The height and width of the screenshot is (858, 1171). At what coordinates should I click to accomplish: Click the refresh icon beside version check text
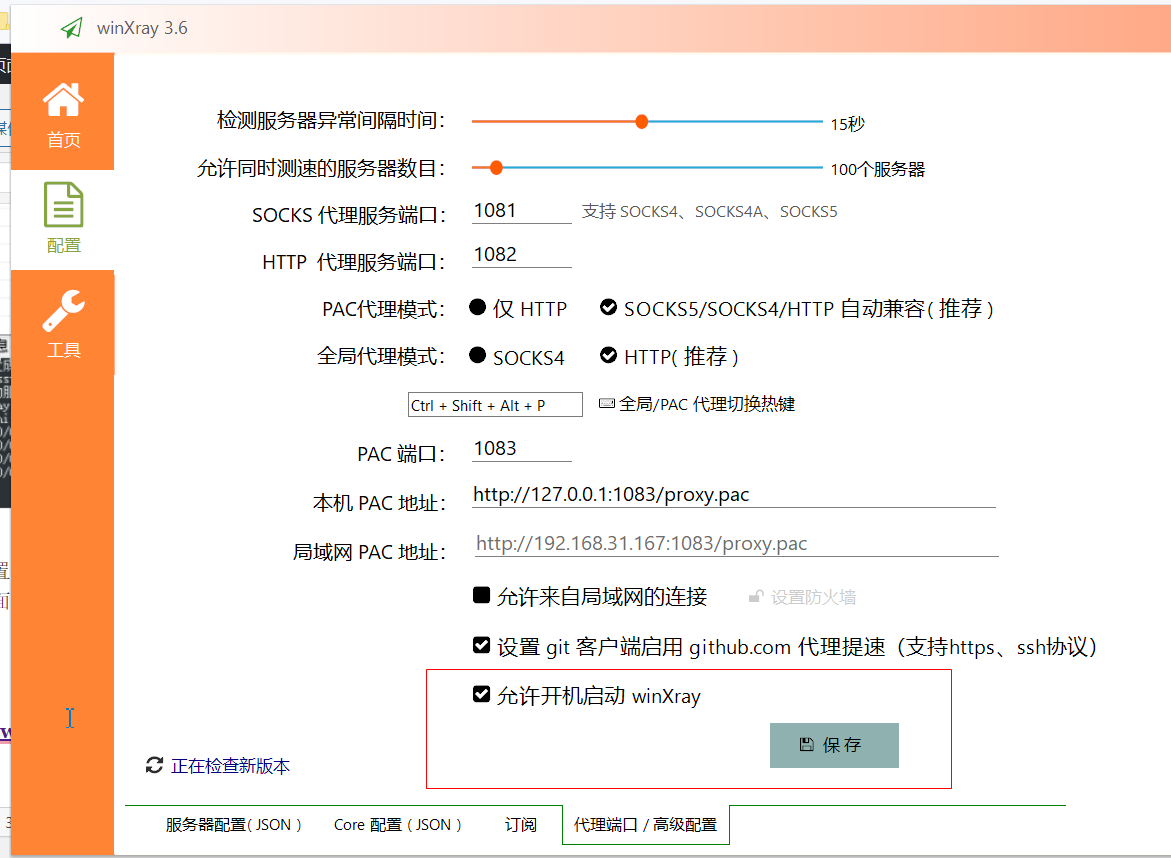154,765
